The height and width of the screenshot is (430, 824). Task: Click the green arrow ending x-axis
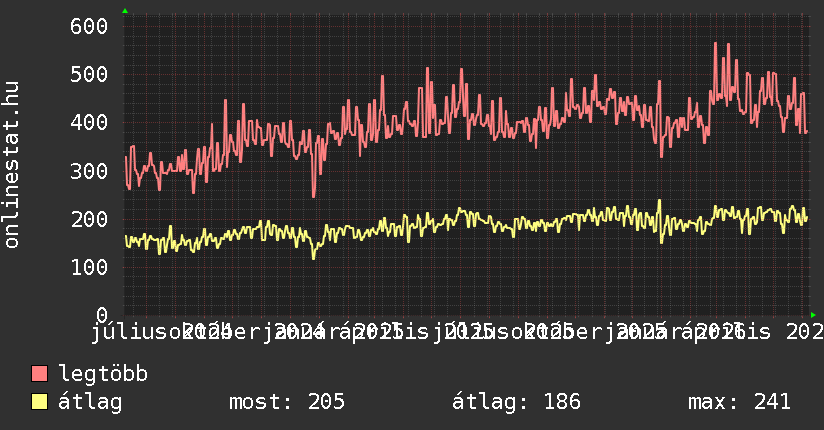pyautogui.click(x=813, y=315)
